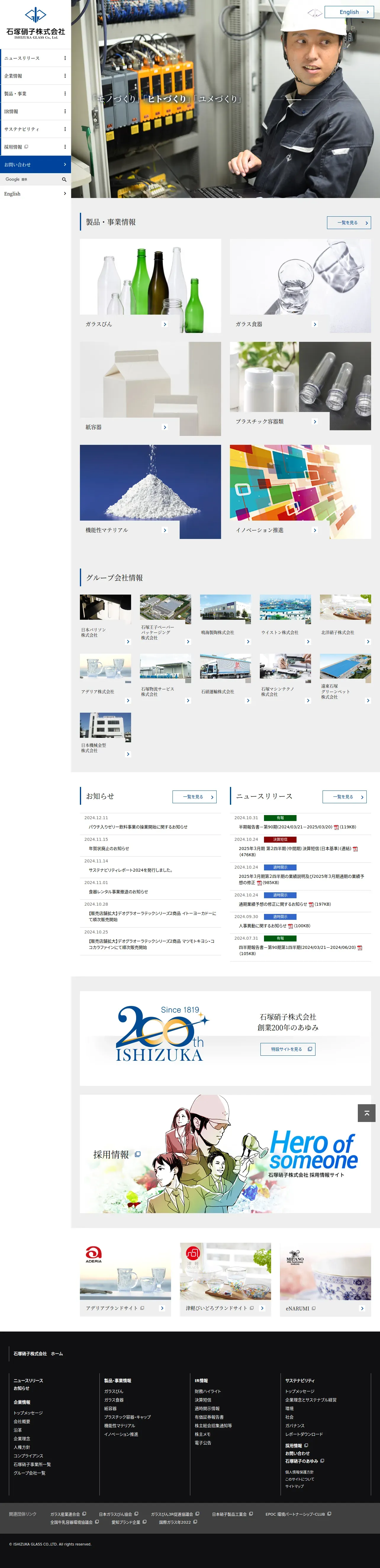
Task: Click 鳴海製陶株式会社 thumbnail
Action: coord(225,609)
